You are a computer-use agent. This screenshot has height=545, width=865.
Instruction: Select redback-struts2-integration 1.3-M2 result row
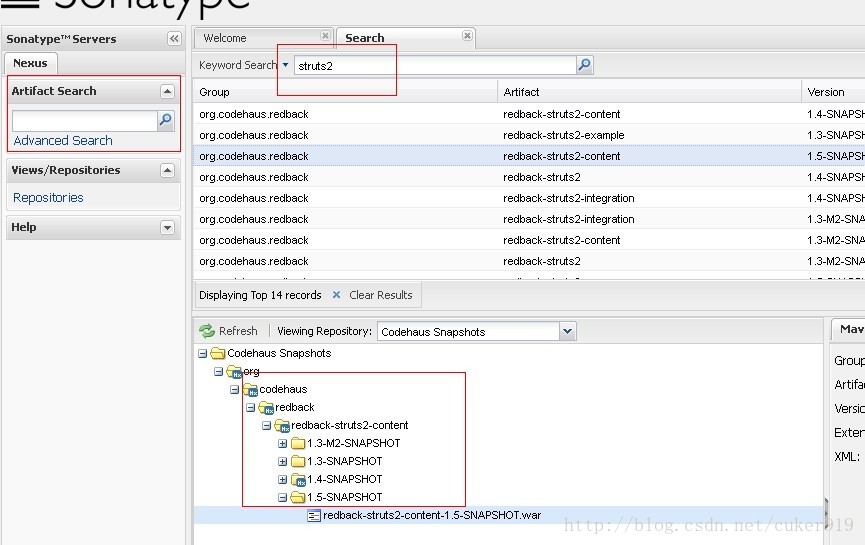529,219
